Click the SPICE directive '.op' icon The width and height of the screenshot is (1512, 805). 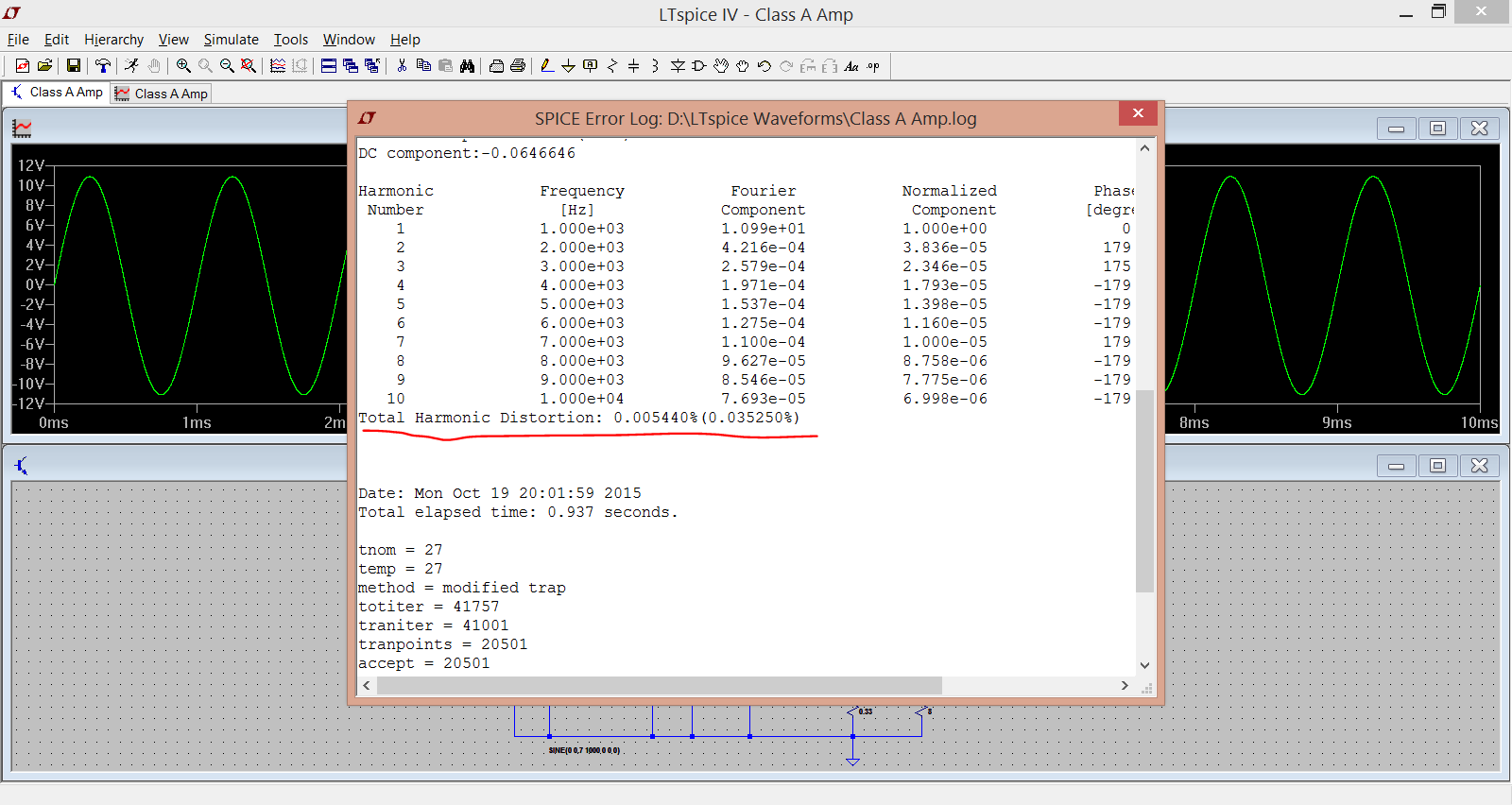tap(873, 65)
